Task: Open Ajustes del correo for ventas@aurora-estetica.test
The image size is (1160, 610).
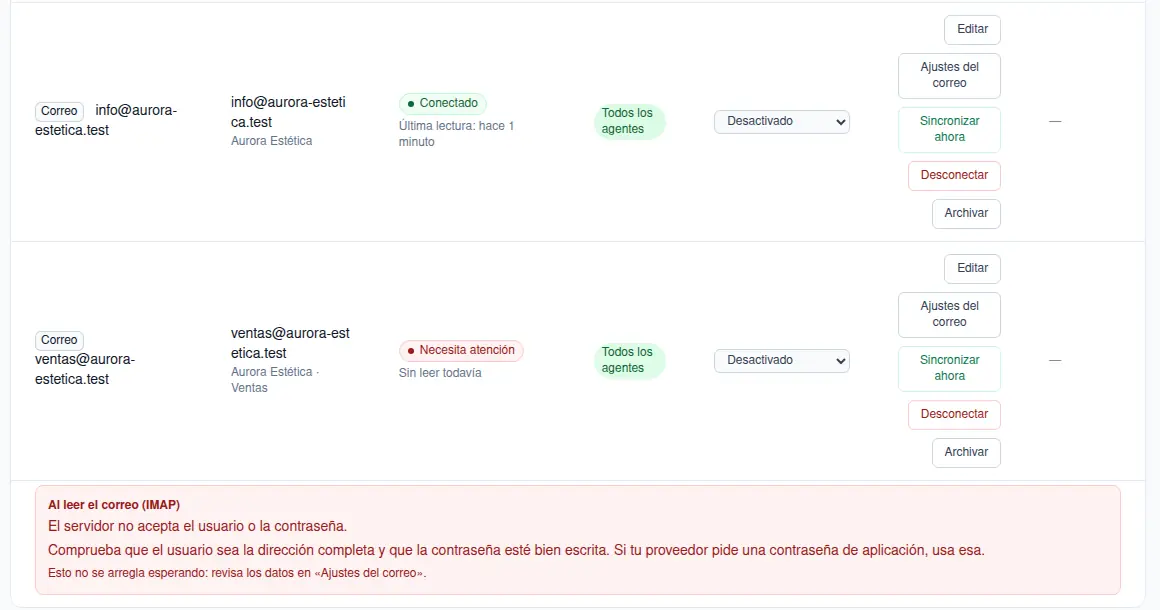Action: pos(949,314)
